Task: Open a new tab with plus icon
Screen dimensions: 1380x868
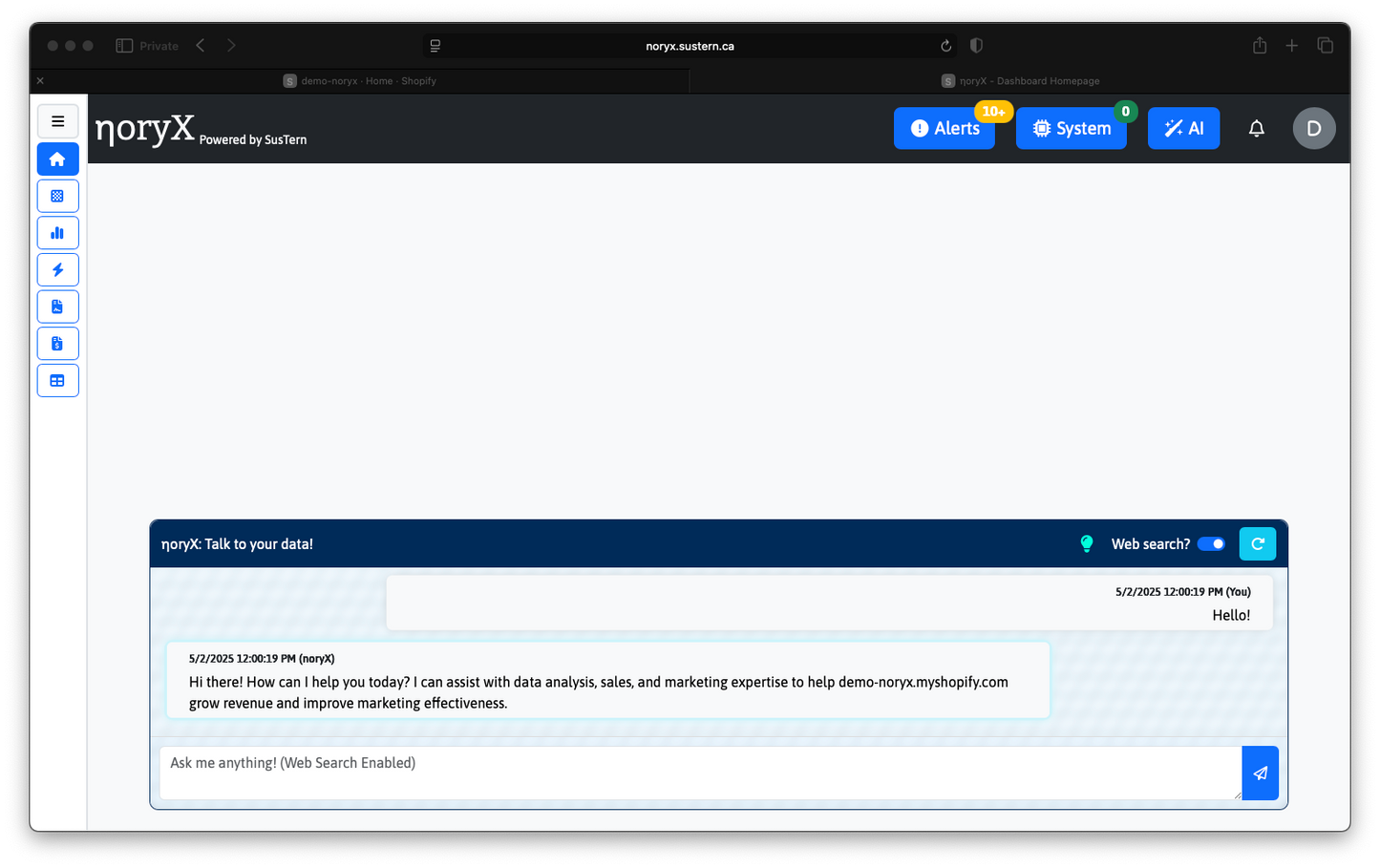Action: (x=1291, y=45)
